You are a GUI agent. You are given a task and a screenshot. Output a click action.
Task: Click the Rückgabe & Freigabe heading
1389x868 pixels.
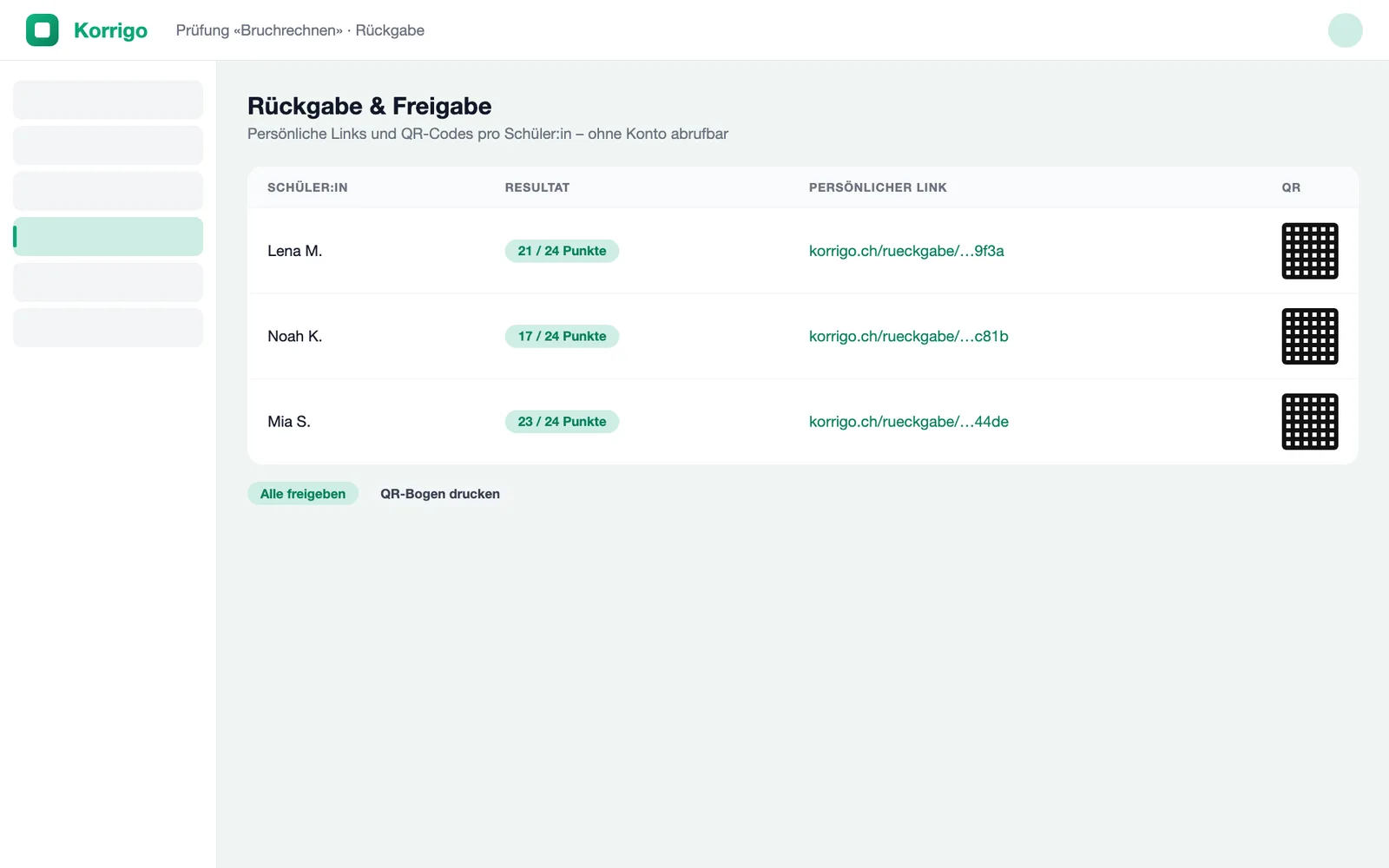tap(370, 106)
